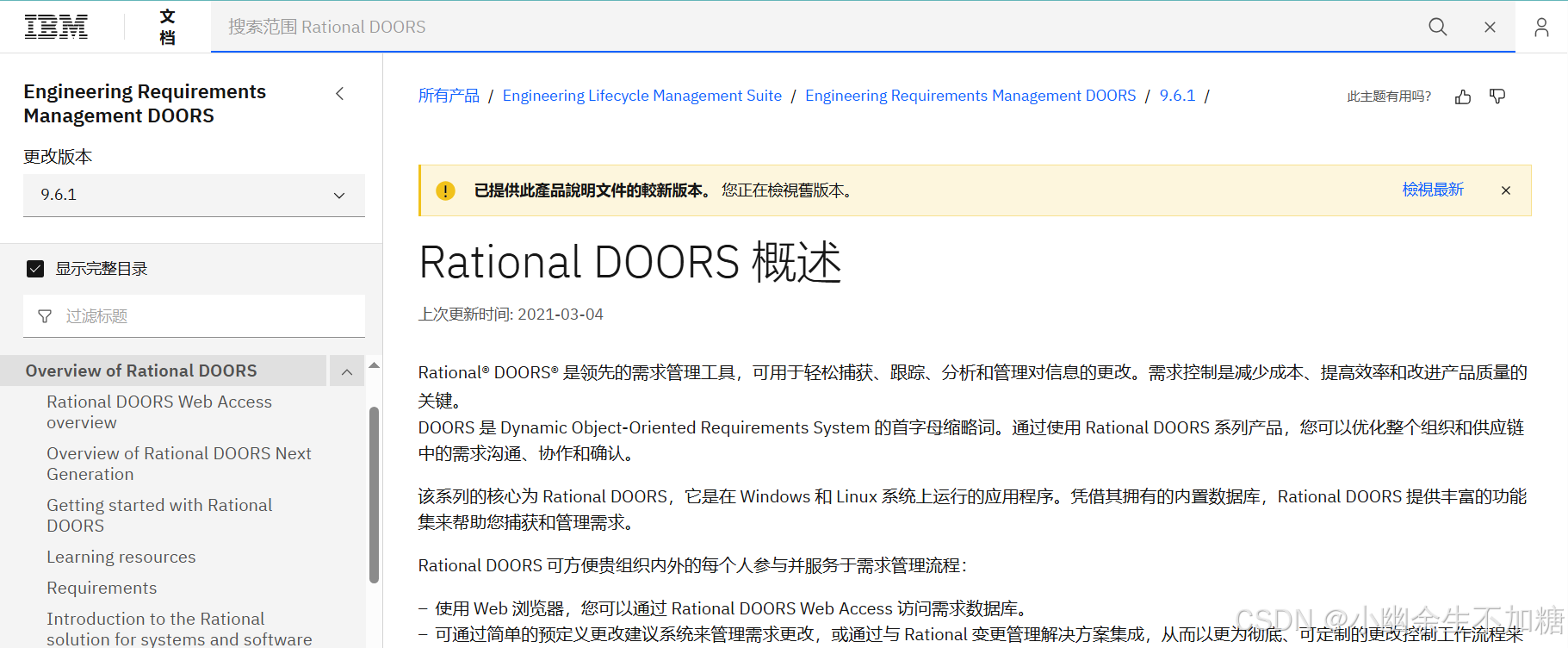Image resolution: width=1568 pixels, height=648 pixels.
Task: Click the 过滤标题 filter input field
Action: pos(194,316)
